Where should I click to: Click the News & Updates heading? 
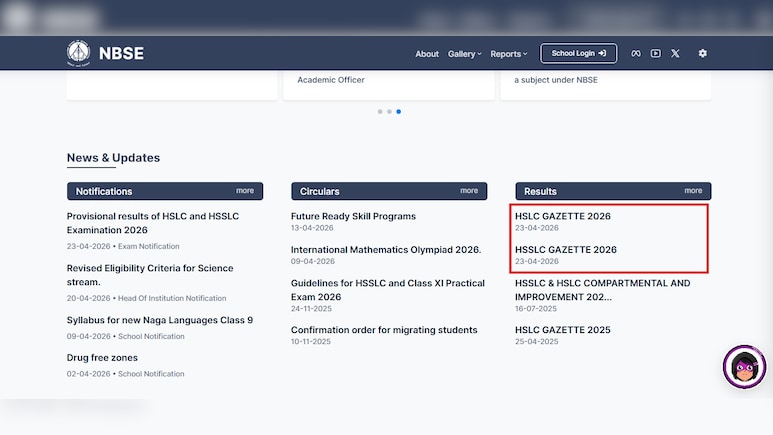click(x=113, y=158)
